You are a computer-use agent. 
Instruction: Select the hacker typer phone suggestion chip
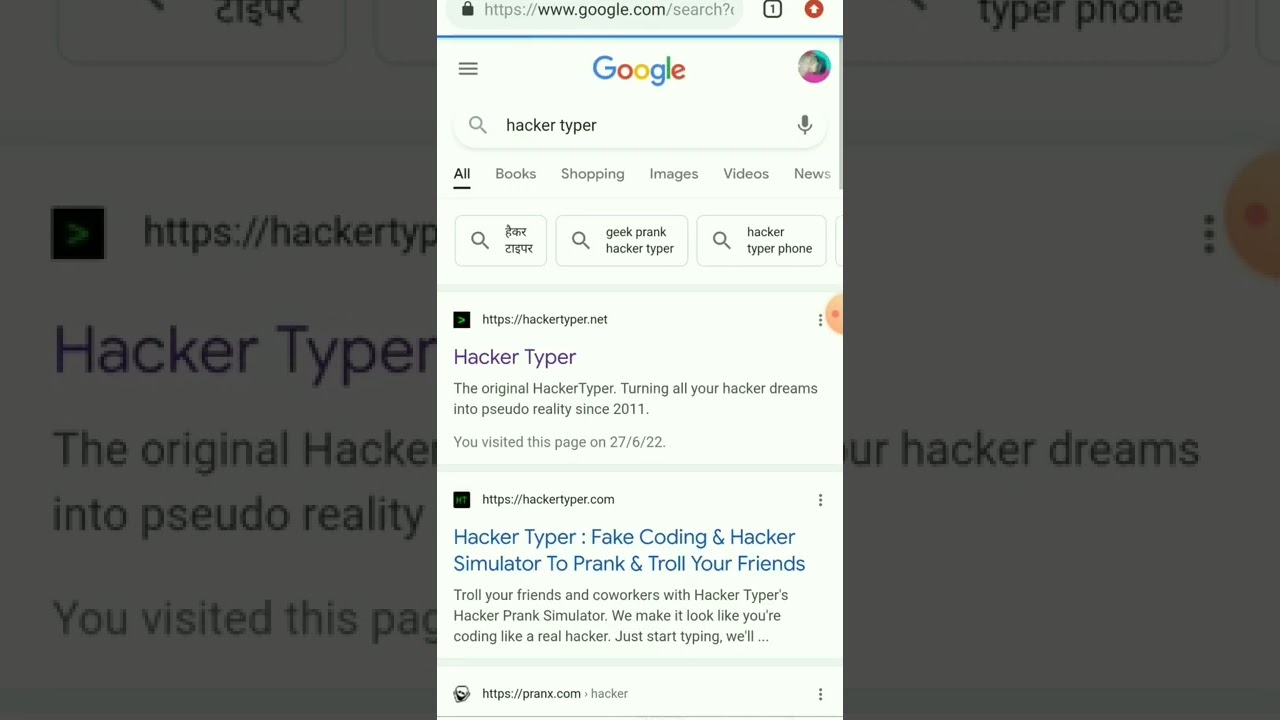tap(762, 240)
